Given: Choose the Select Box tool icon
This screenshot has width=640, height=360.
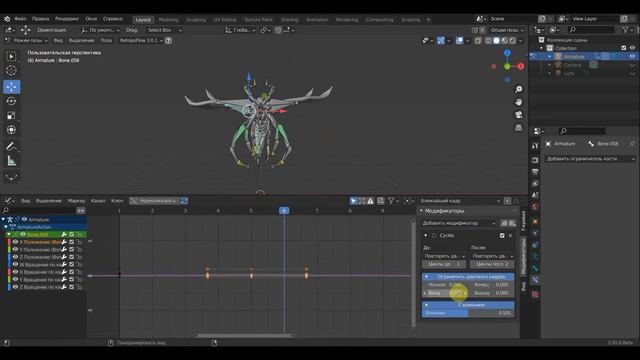Looking at the screenshot, I should [11, 56].
